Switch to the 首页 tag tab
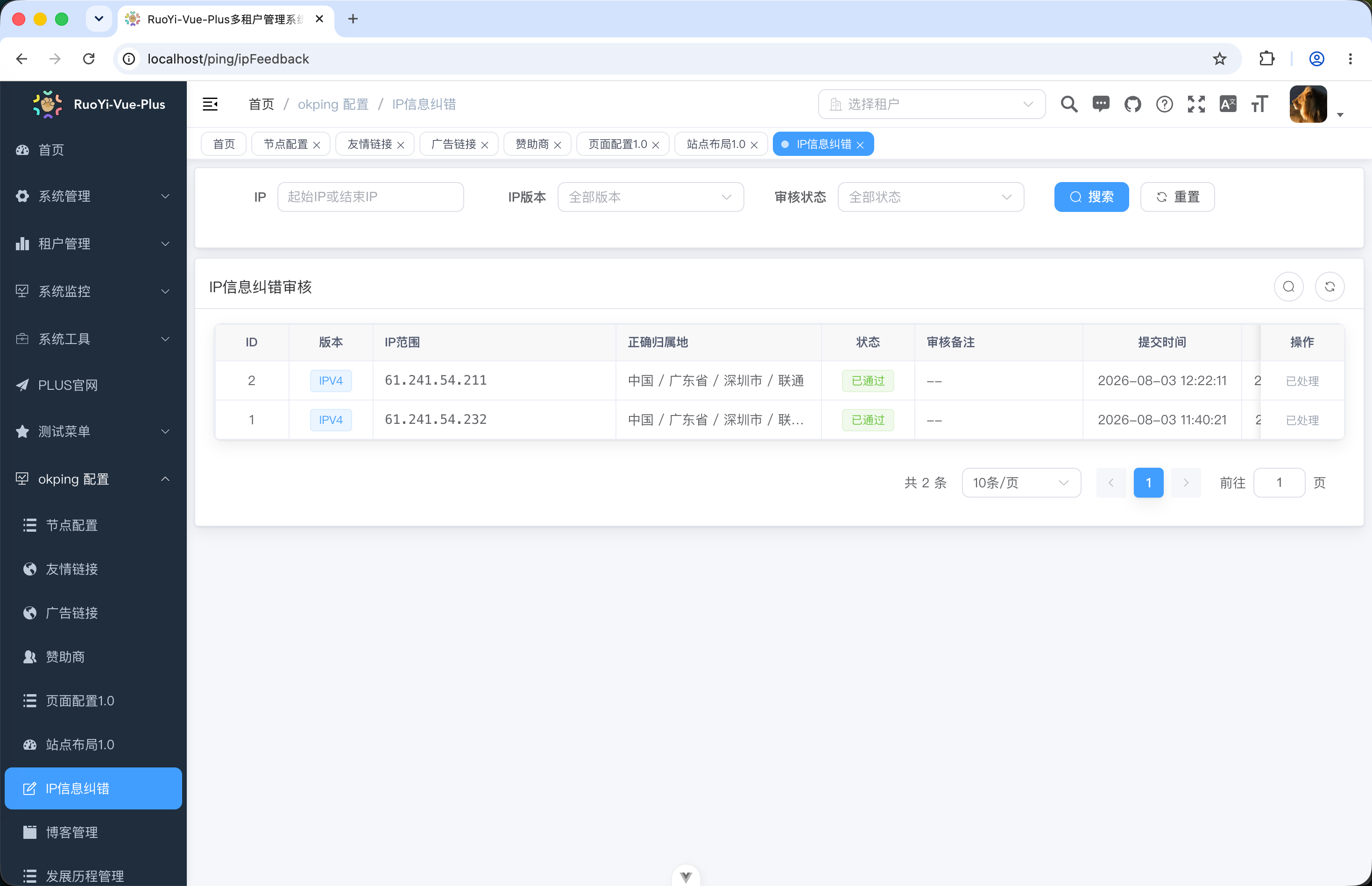Viewport: 1372px width, 886px height. tap(224, 144)
